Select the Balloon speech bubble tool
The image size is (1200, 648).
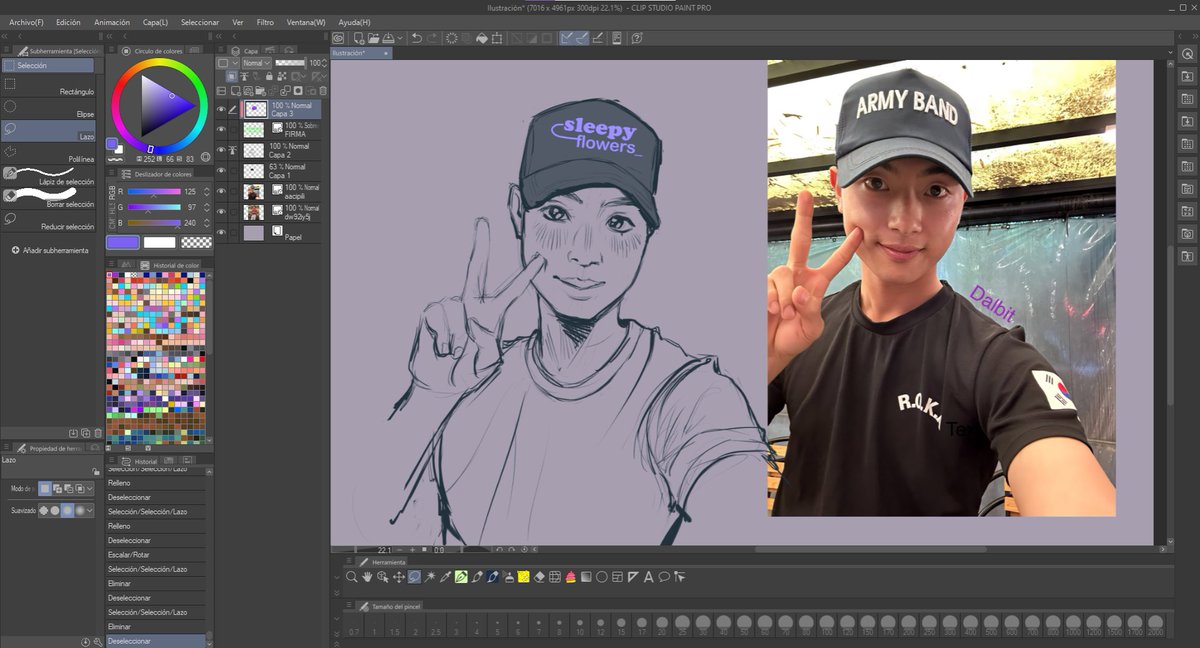click(664, 577)
